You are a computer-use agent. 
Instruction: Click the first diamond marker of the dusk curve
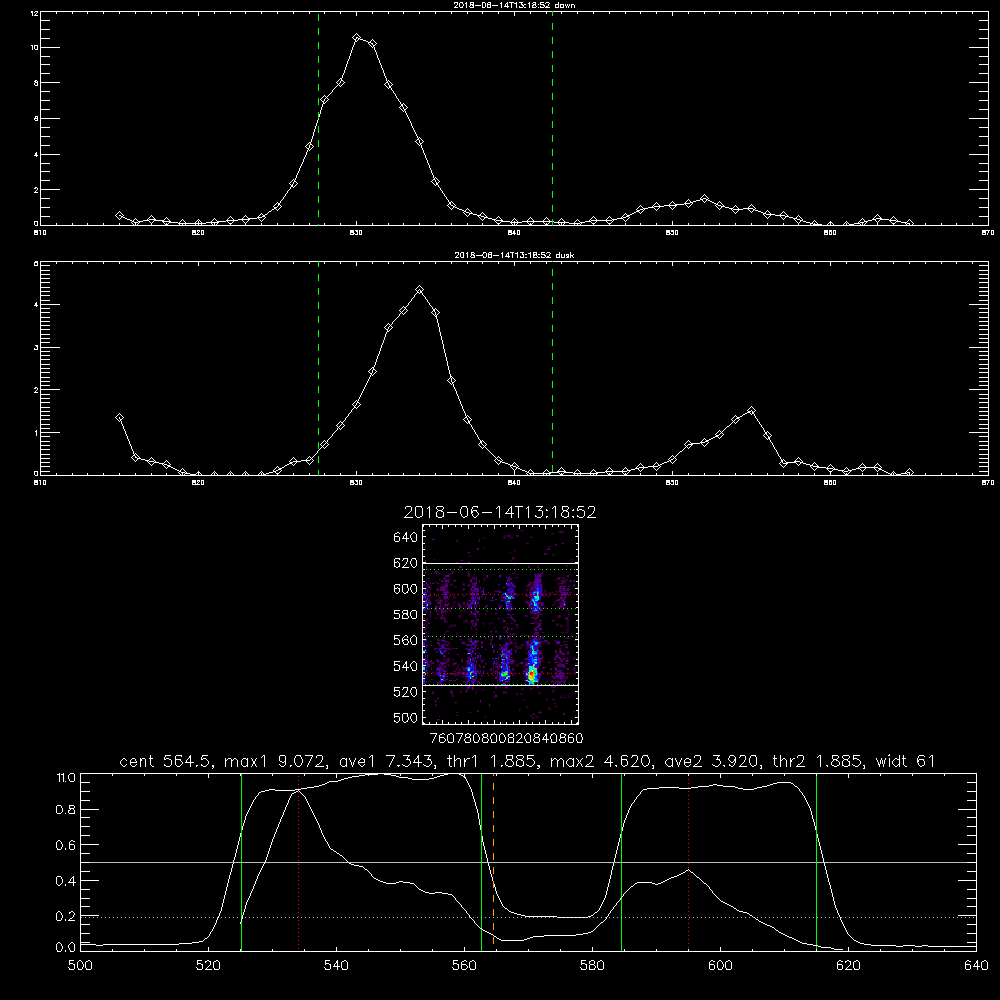coord(119,418)
